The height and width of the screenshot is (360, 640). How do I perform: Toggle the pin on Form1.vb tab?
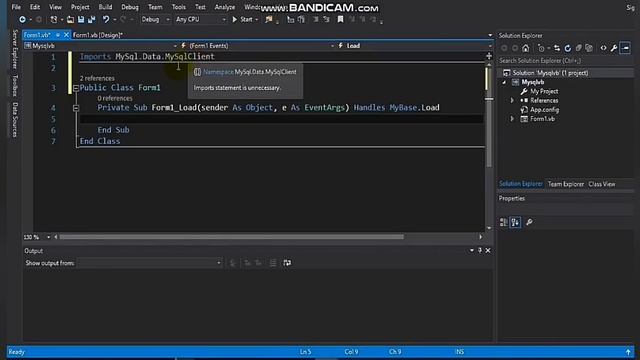[58, 35]
